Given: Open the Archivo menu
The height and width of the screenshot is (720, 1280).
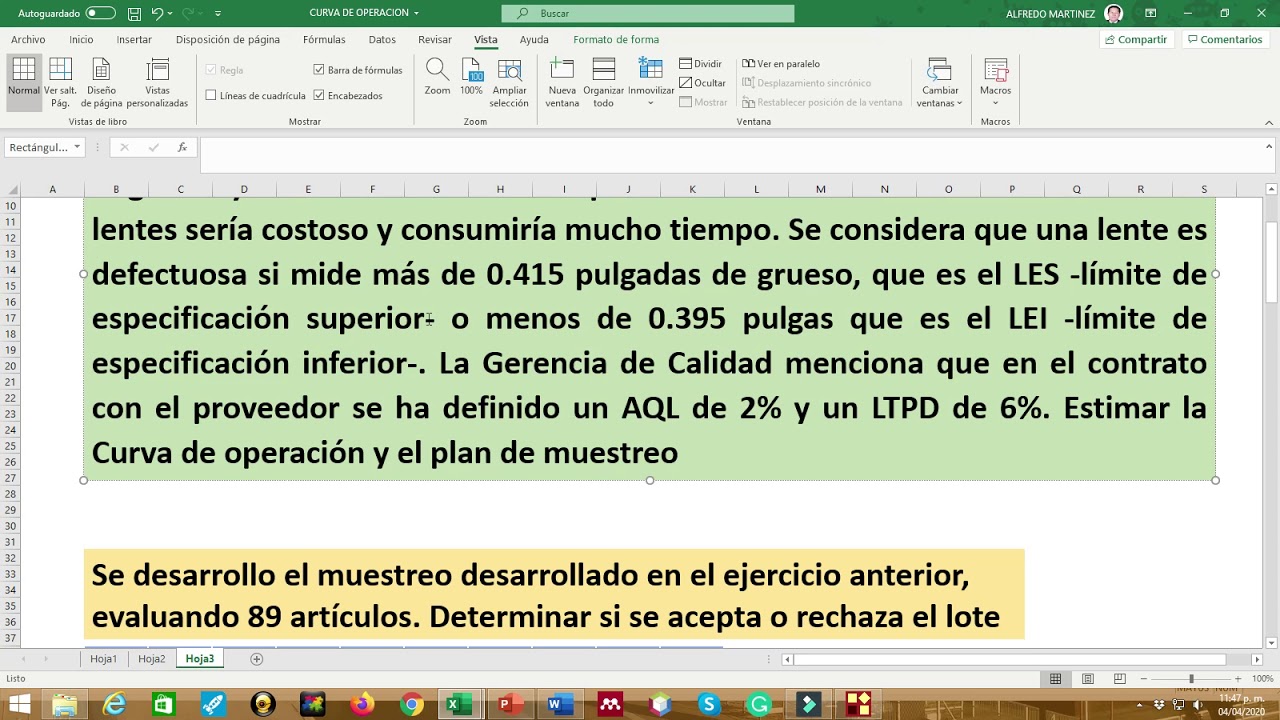Looking at the screenshot, I should point(28,40).
